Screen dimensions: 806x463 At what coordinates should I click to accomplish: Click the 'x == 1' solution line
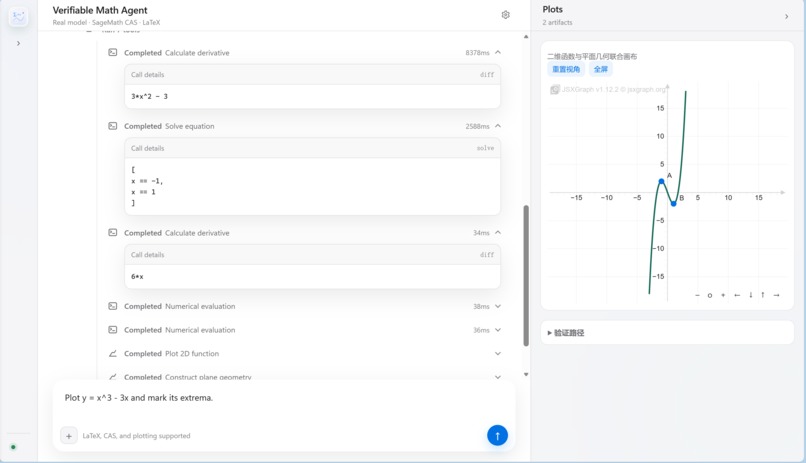click(x=143, y=192)
